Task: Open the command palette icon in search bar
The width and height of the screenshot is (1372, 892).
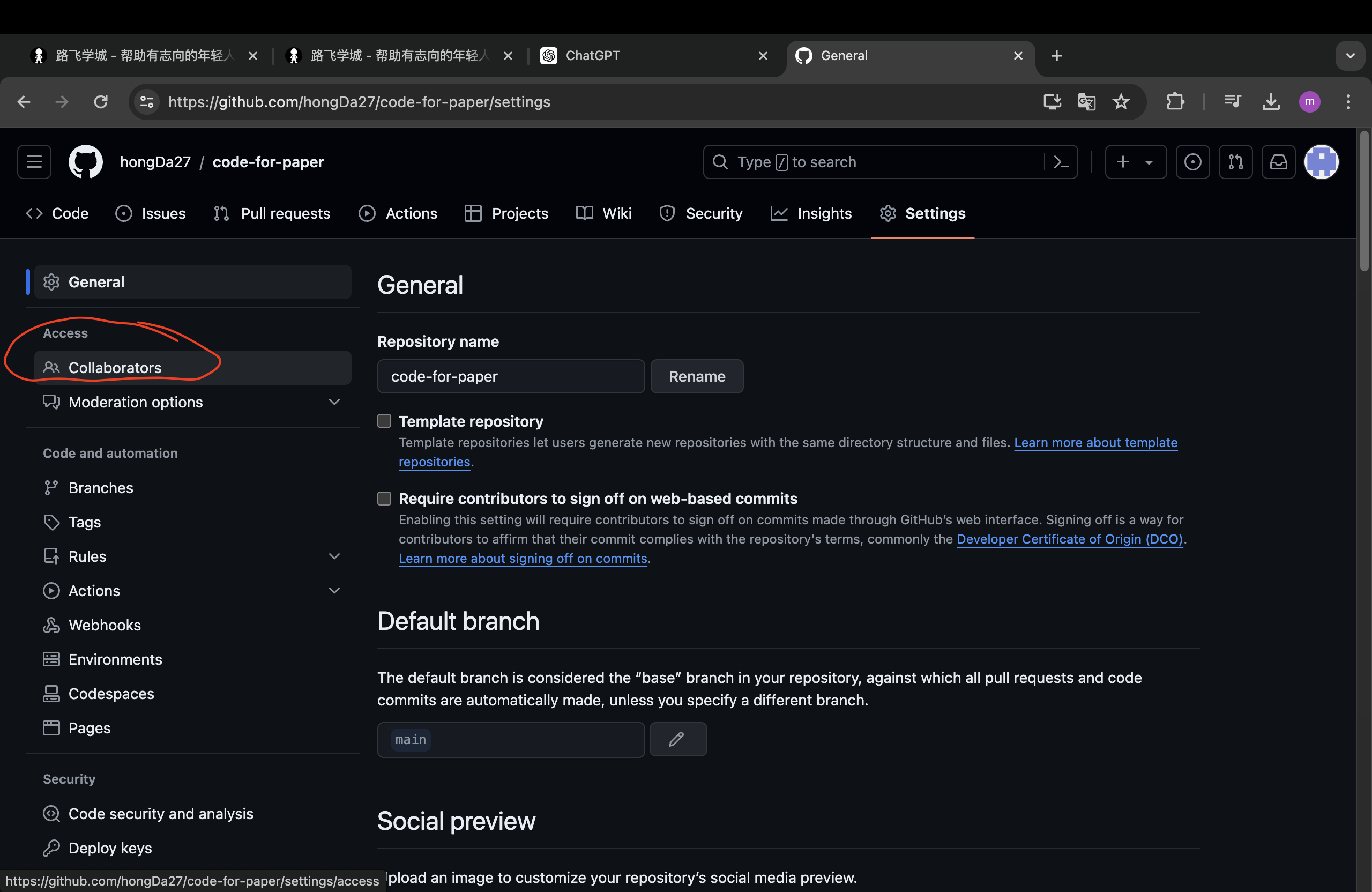Action: tap(1061, 162)
